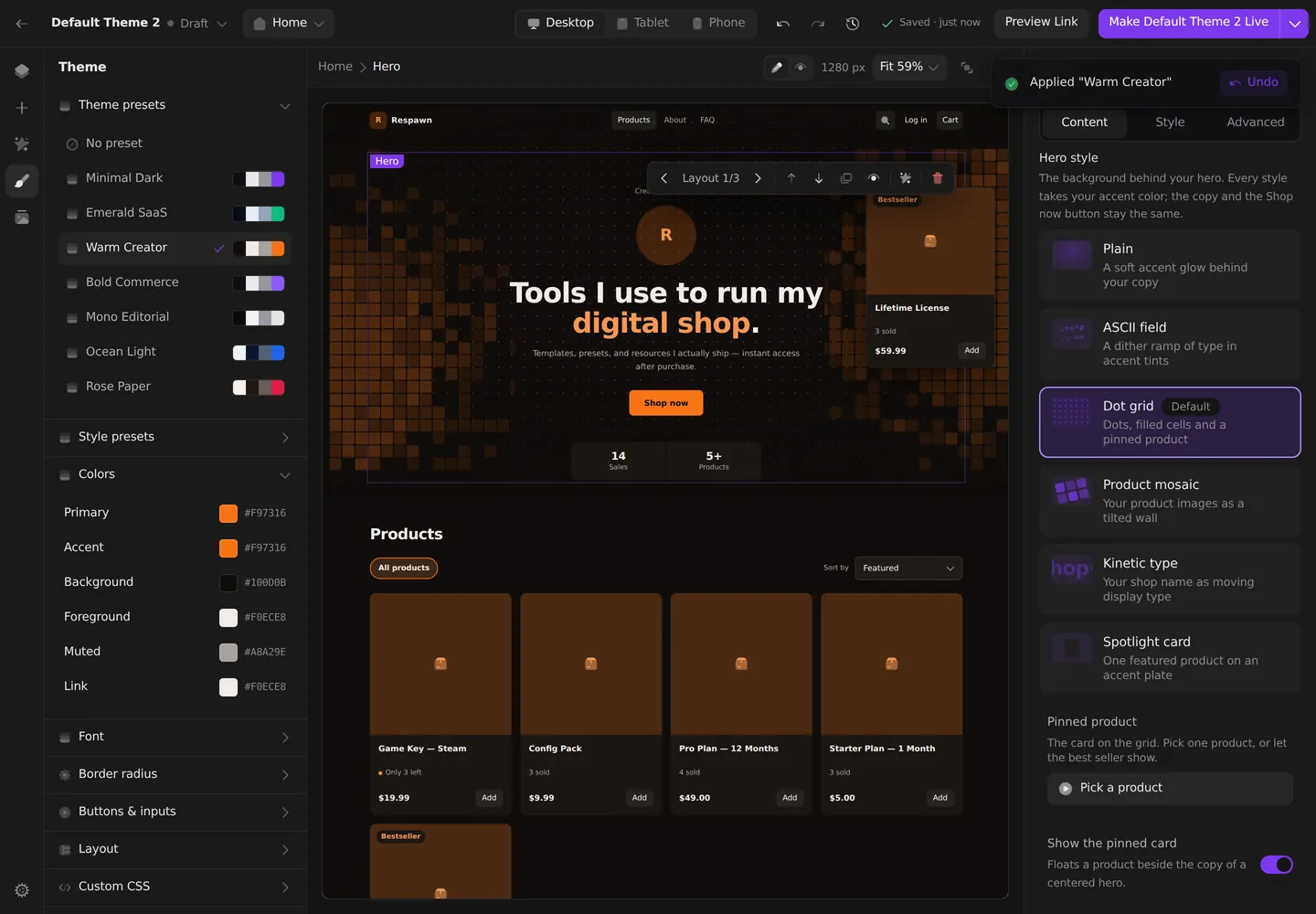Image resolution: width=1316 pixels, height=914 pixels.
Task: Delete Hero section with trash icon
Action: (x=938, y=178)
